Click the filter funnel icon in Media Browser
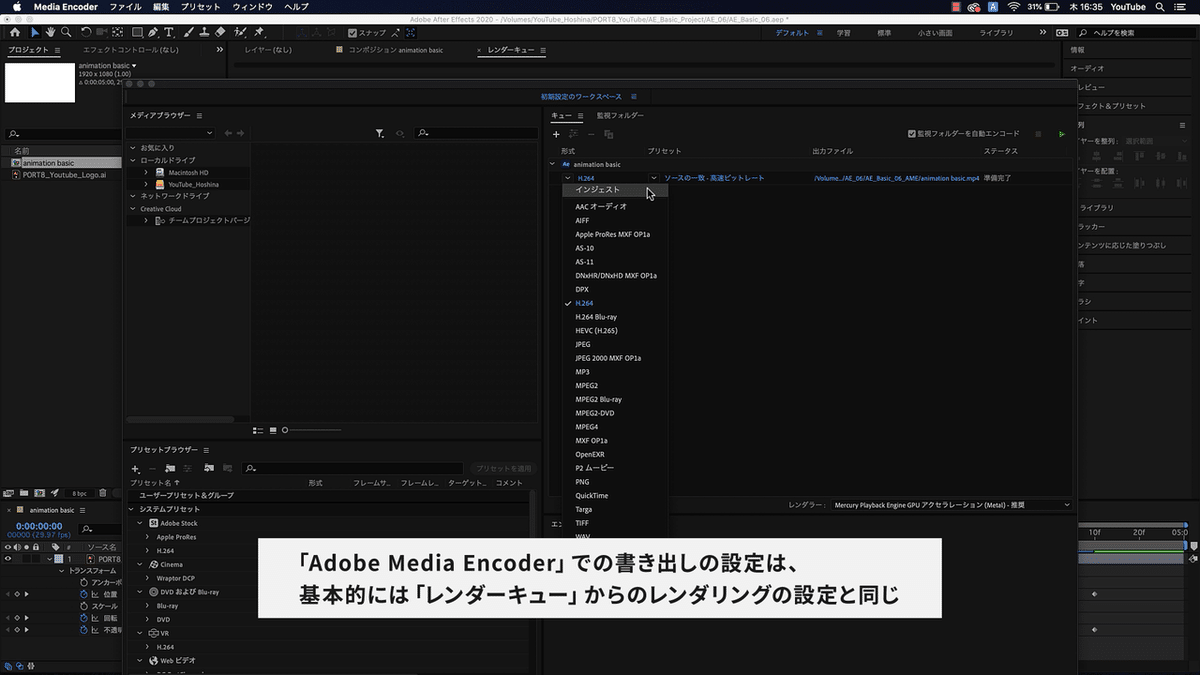 380,133
